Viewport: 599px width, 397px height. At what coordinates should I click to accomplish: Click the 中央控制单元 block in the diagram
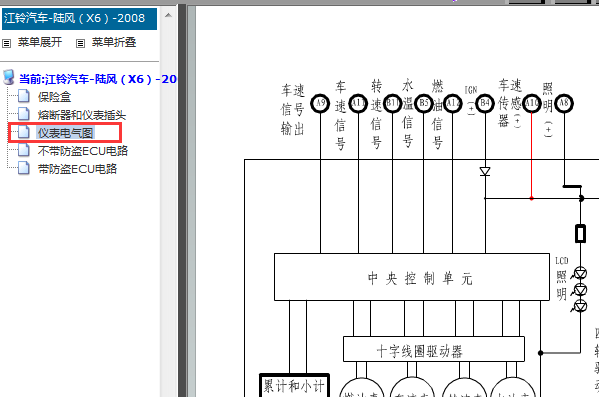[412, 277]
